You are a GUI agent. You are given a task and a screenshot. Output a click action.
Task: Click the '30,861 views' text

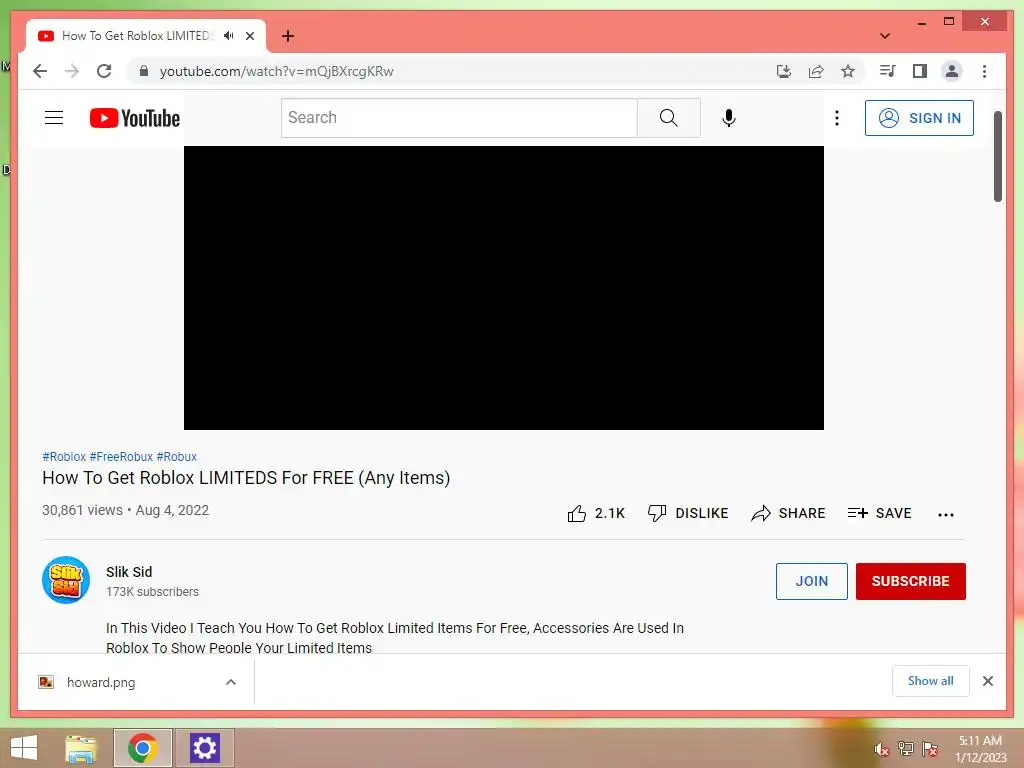pyautogui.click(x=82, y=510)
